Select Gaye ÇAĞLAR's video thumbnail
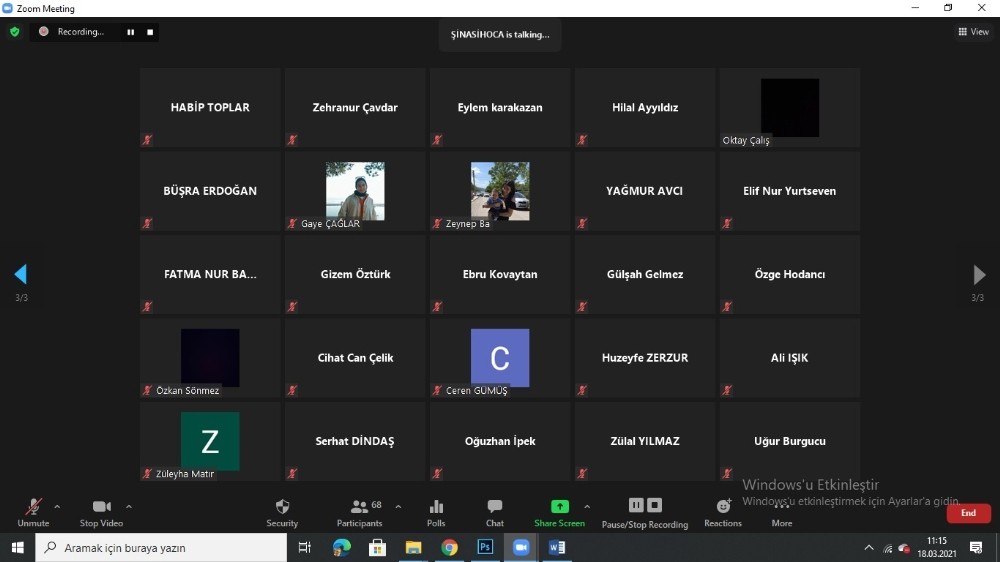 (x=355, y=191)
